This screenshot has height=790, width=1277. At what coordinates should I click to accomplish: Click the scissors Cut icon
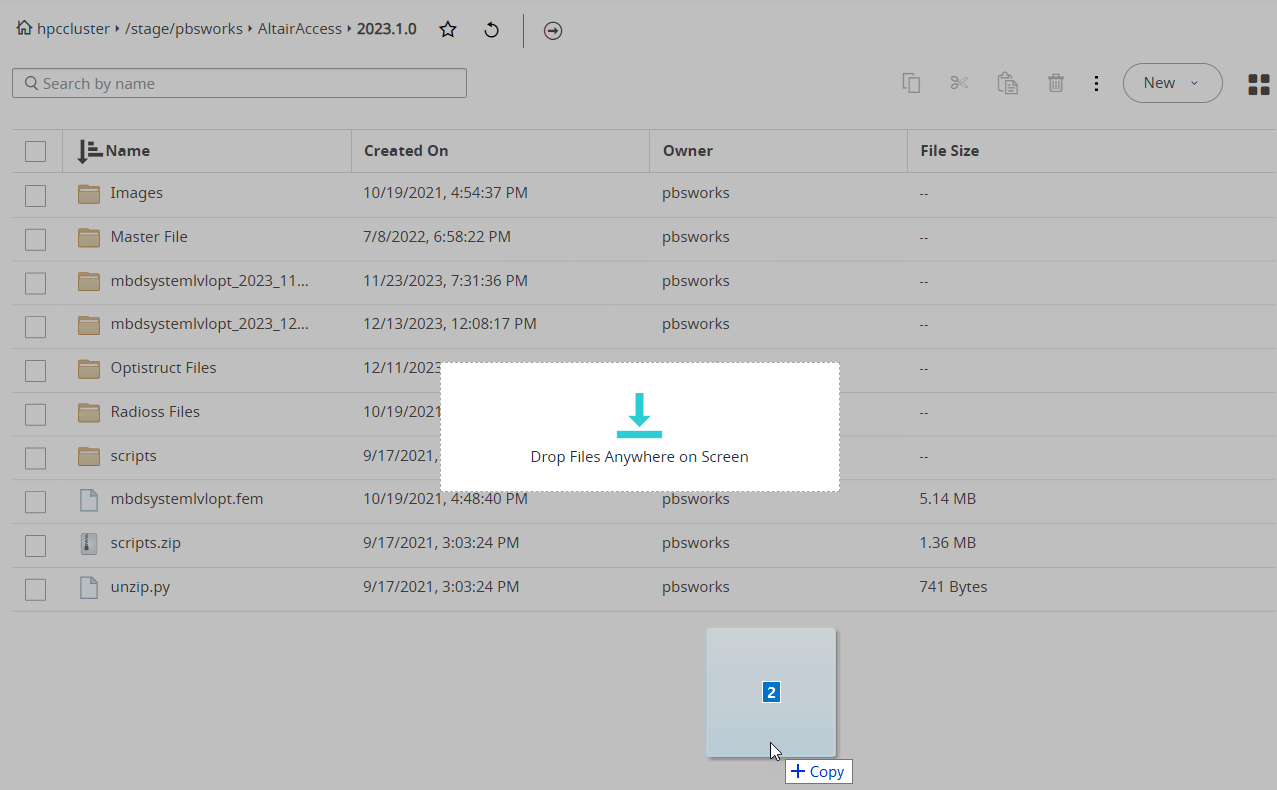[x=959, y=83]
